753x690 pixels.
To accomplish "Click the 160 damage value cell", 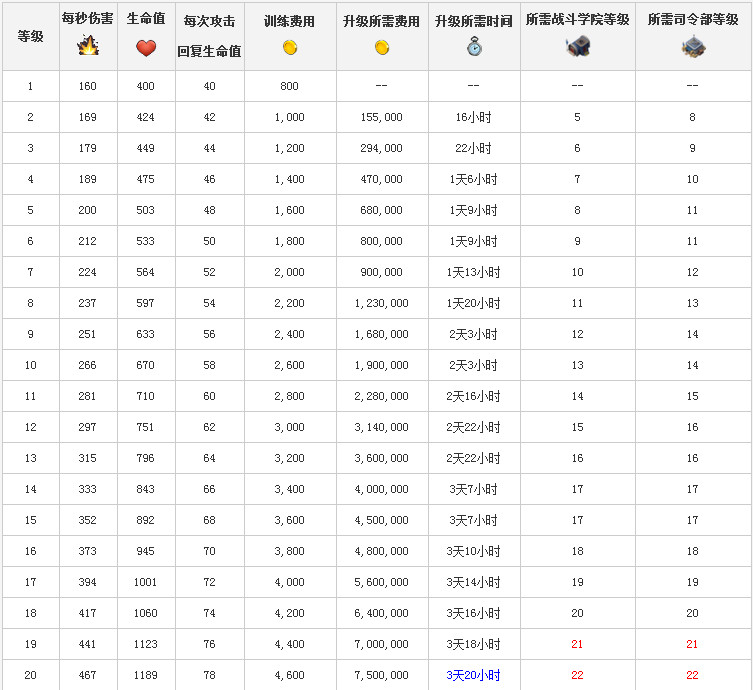I will point(87,86).
